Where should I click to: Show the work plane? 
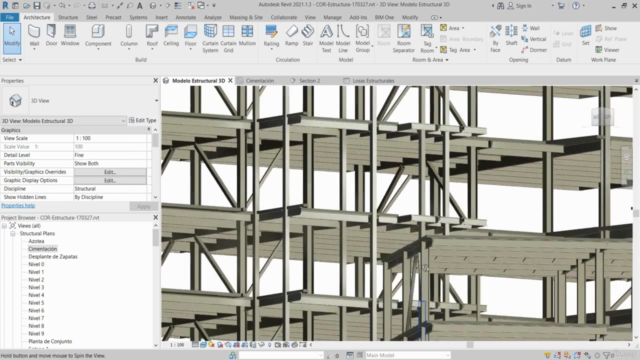pyautogui.click(x=606, y=28)
